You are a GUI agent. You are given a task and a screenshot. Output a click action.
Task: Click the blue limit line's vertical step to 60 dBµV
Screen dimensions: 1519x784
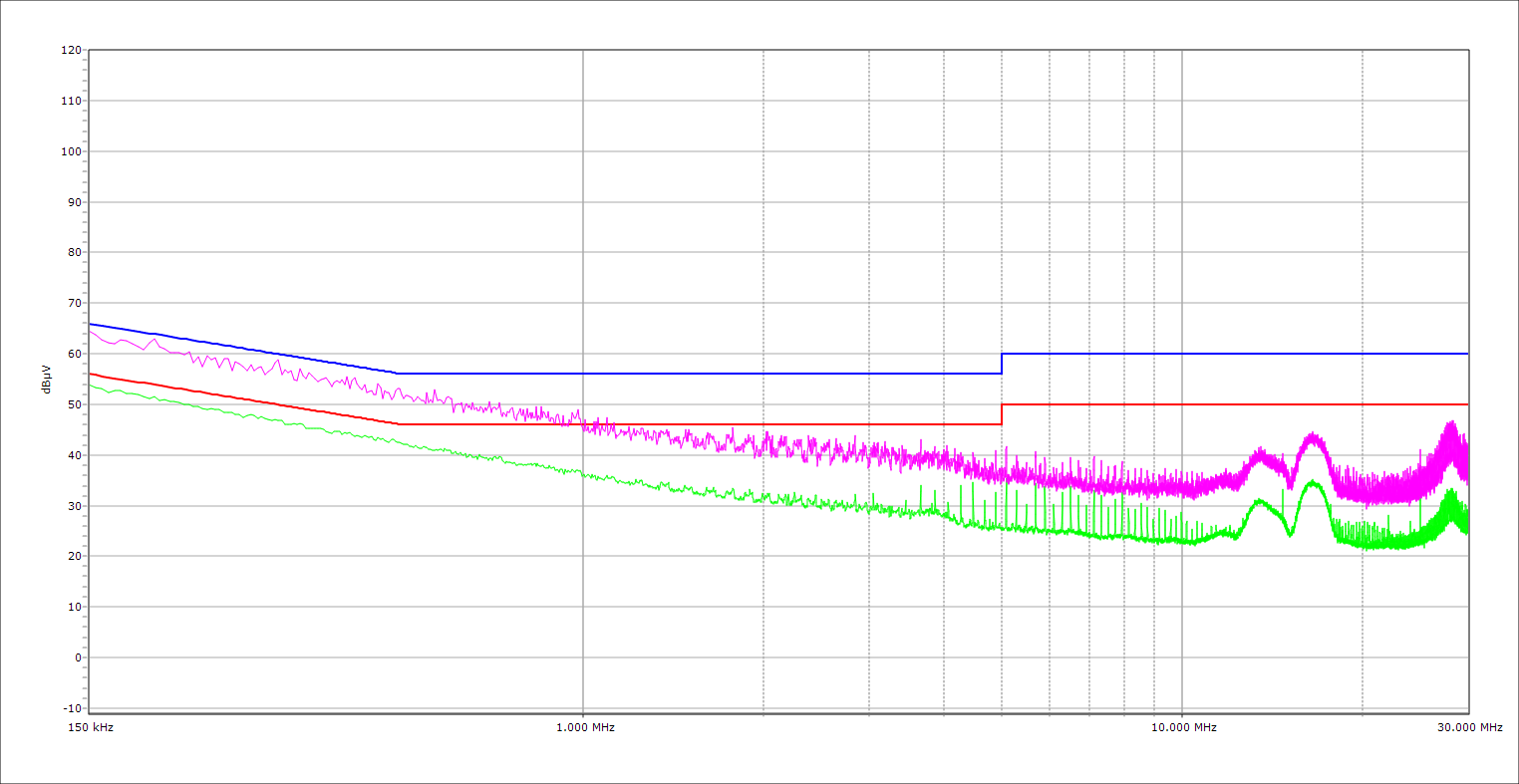[1002, 364]
